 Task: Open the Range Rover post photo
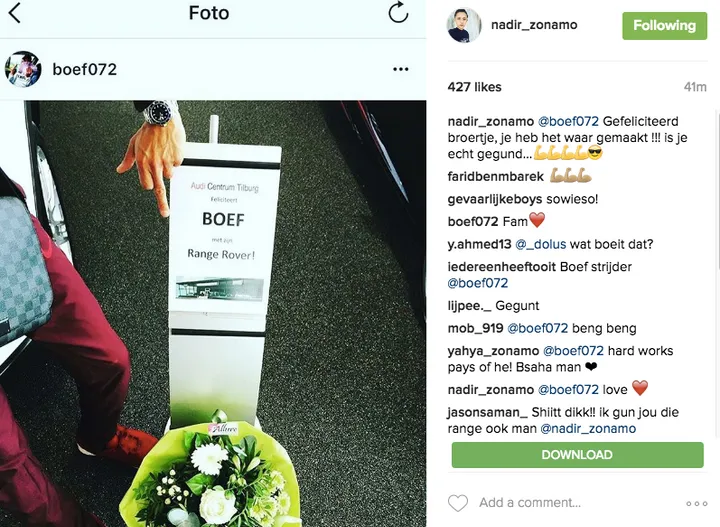pyautogui.click(x=213, y=314)
